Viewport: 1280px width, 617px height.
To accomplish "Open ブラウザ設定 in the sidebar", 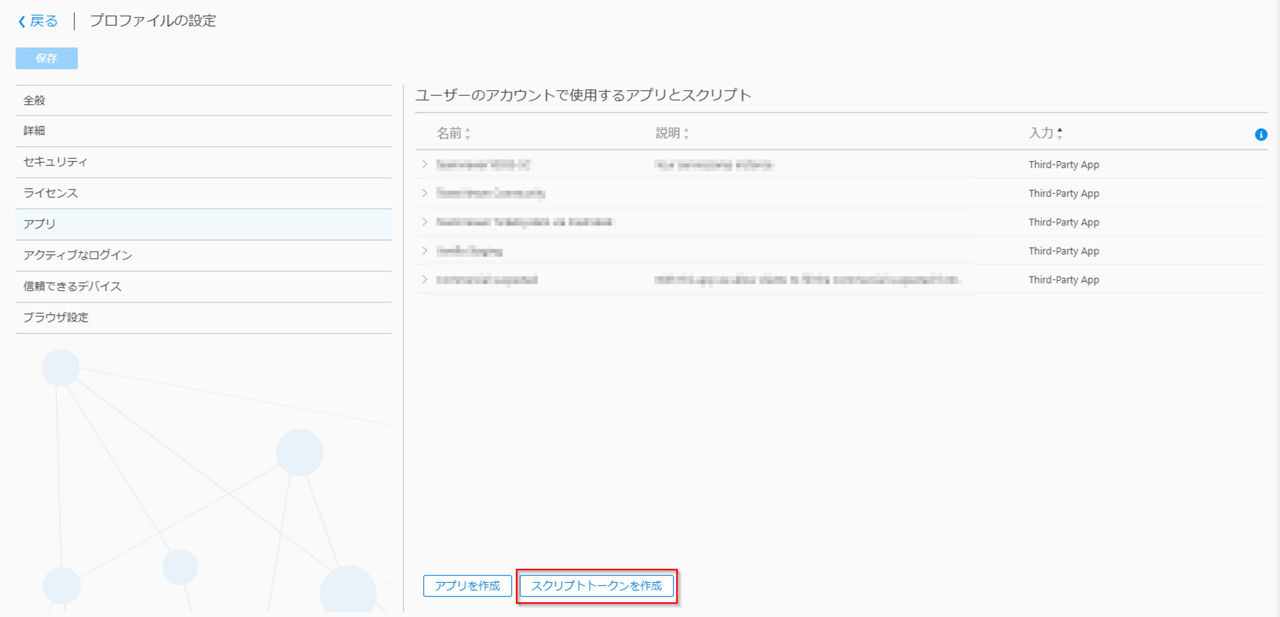I will 56,317.
